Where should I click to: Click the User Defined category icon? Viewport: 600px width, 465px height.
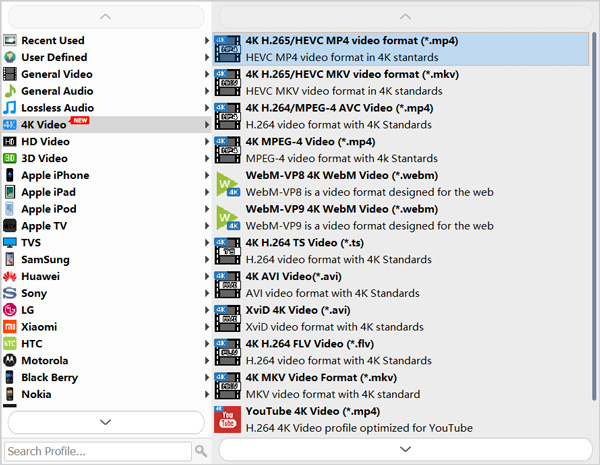10,57
